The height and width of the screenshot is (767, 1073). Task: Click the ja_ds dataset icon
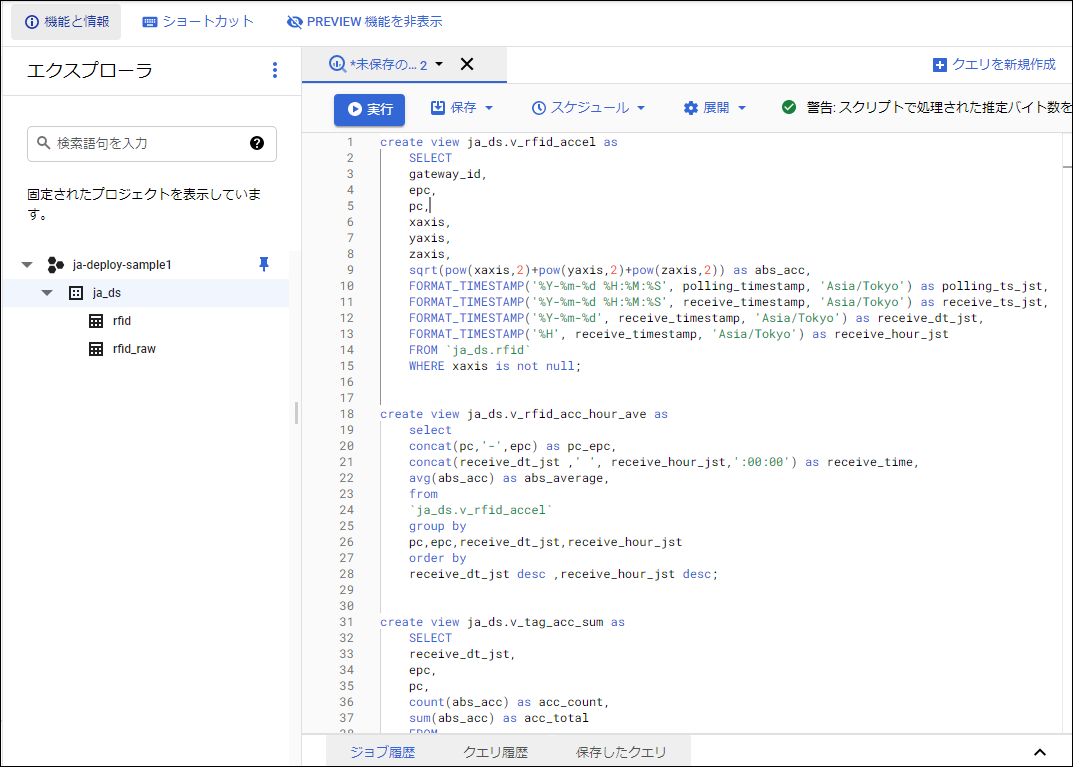[x=75, y=293]
